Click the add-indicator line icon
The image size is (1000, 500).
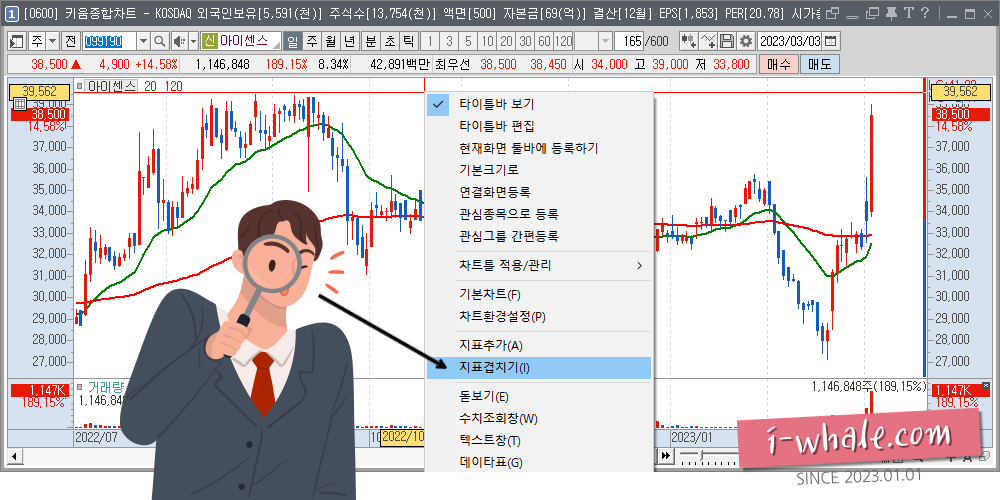708,42
